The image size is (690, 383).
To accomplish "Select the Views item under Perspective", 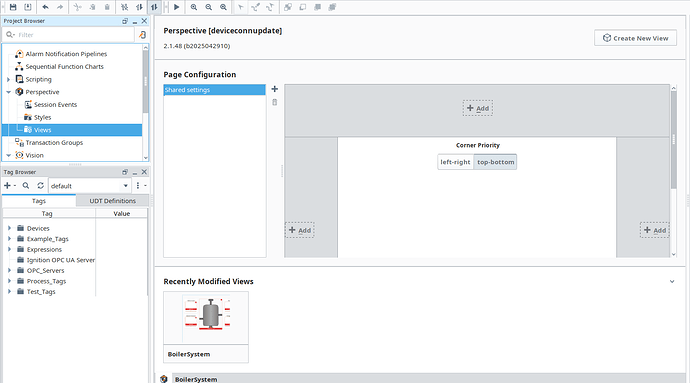I will tap(43, 130).
